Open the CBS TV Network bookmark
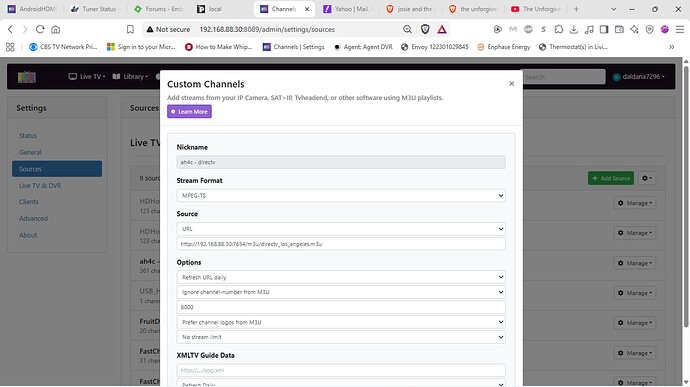This screenshot has width=690, height=387. pyautogui.click(x=63, y=47)
